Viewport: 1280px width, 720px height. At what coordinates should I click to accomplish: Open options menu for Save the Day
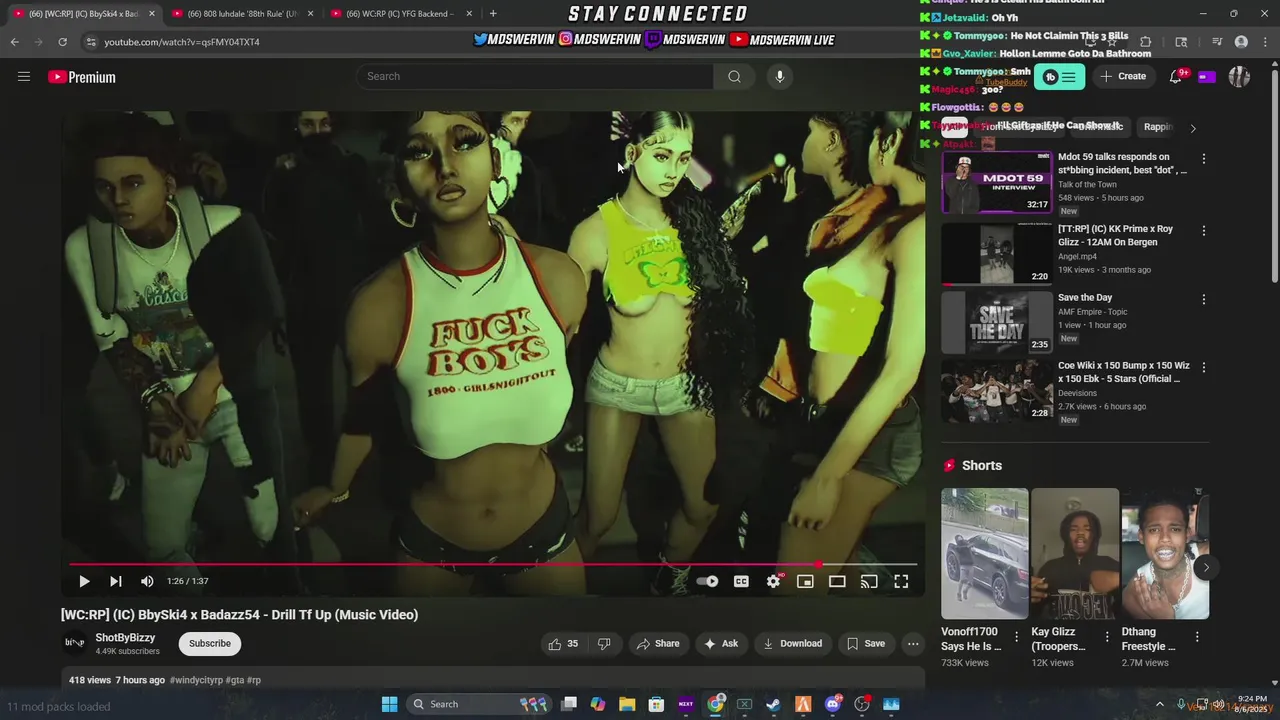pyautogui.click(x=1204, y=300)
